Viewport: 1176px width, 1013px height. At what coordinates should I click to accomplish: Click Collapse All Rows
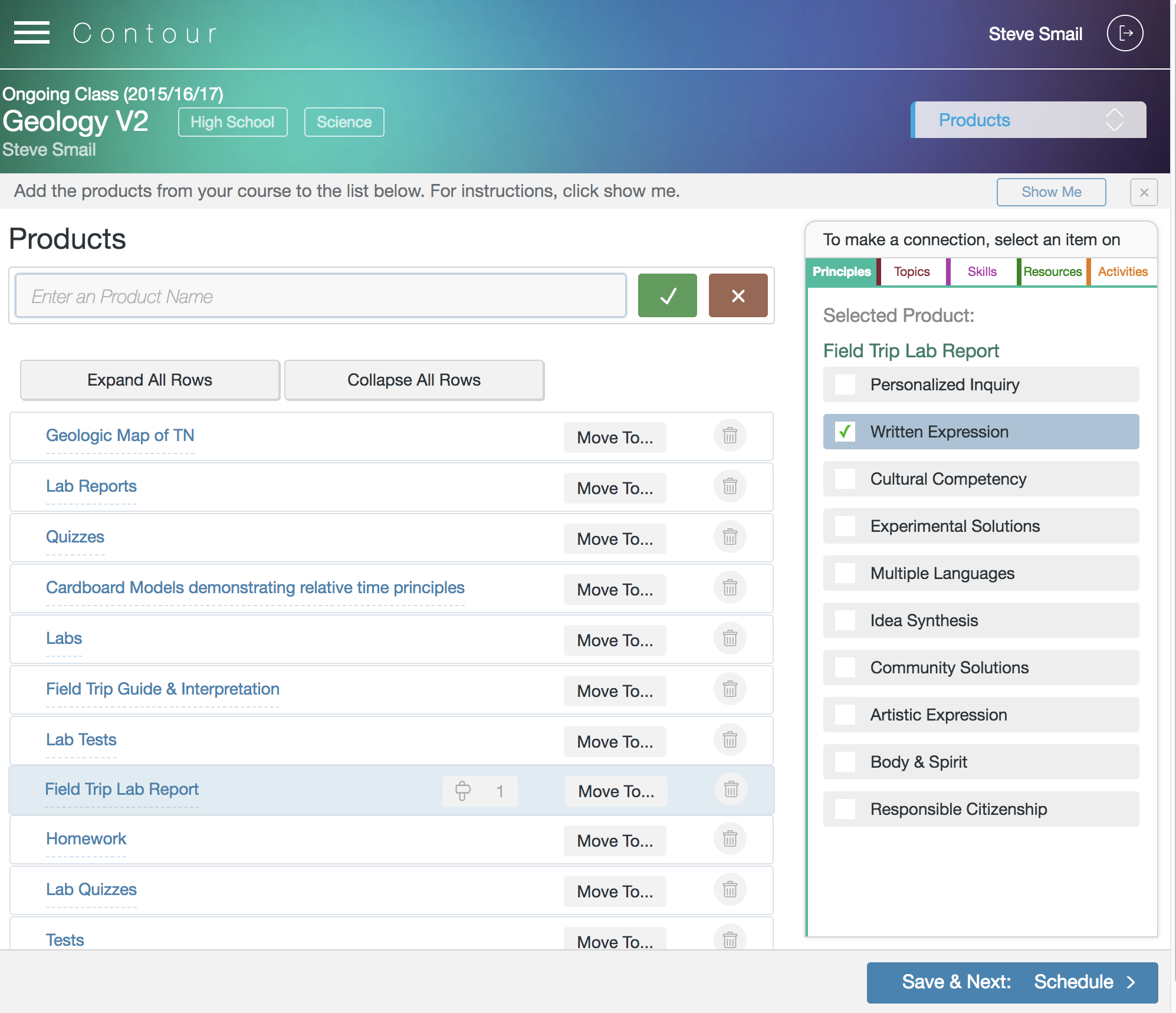pos(414,380)
